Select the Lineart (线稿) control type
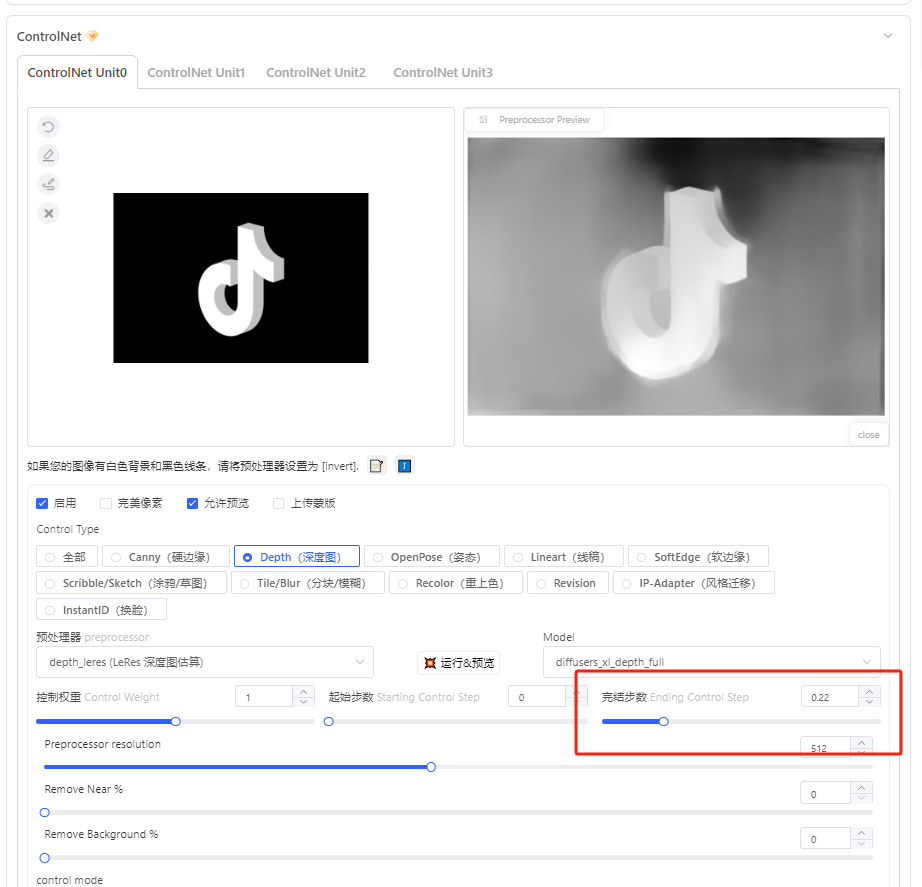Image resolution: width=922 pixels, height=887 pixels. (x=564, y=556)
